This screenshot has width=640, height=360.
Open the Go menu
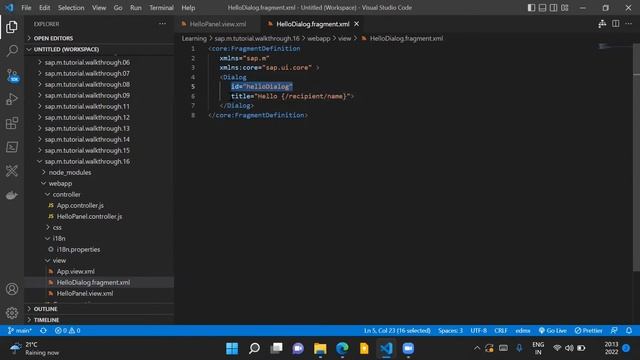point(118,8)
